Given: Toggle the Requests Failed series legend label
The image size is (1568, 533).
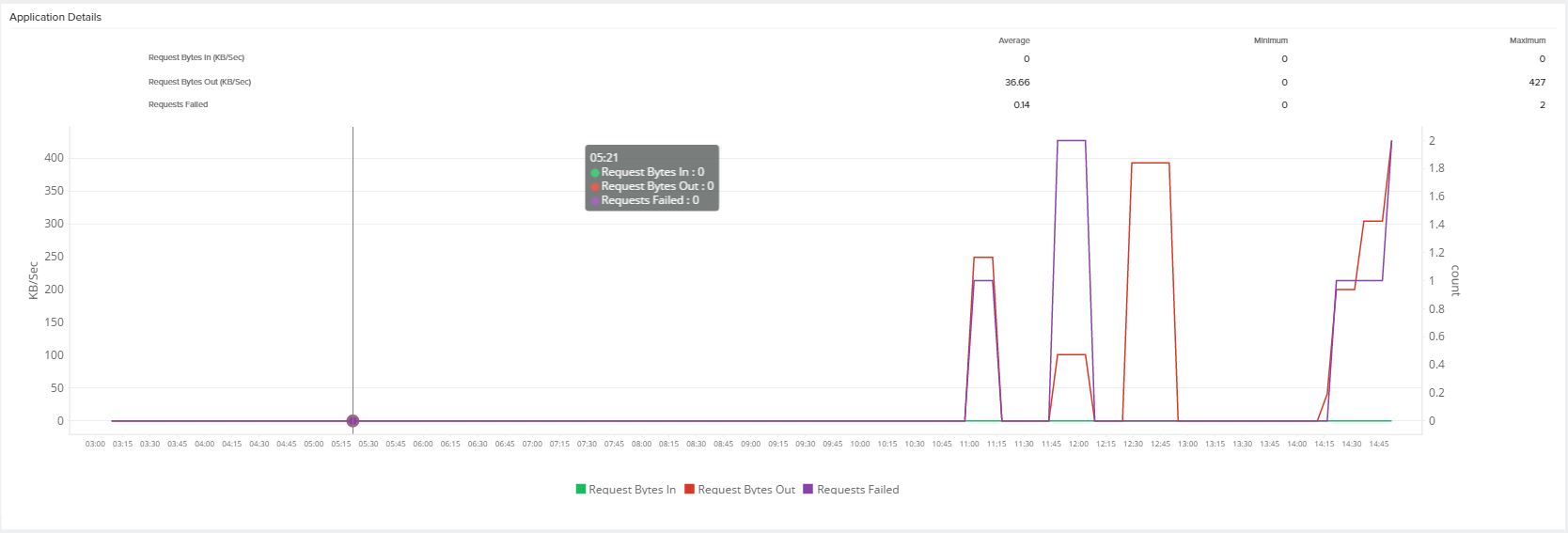Looking at the screenshot, I should [857, 490].
